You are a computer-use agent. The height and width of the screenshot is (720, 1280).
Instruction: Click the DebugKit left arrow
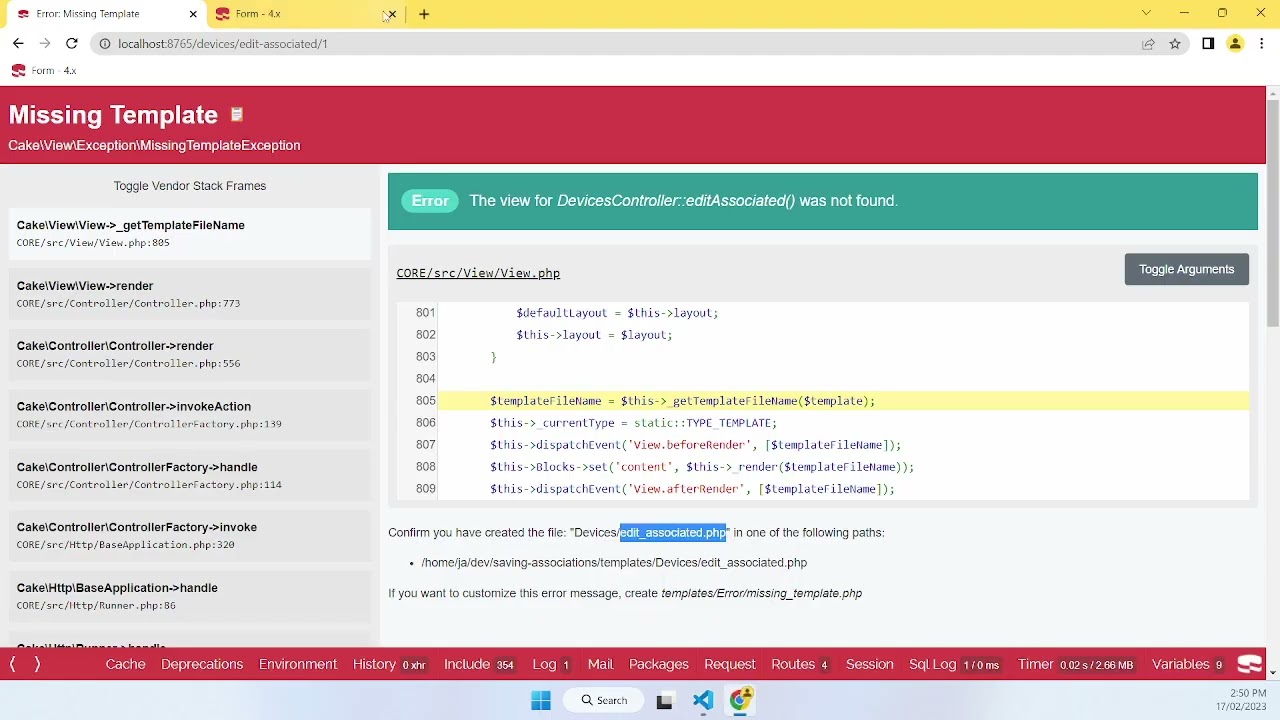(x=13, y=664)
